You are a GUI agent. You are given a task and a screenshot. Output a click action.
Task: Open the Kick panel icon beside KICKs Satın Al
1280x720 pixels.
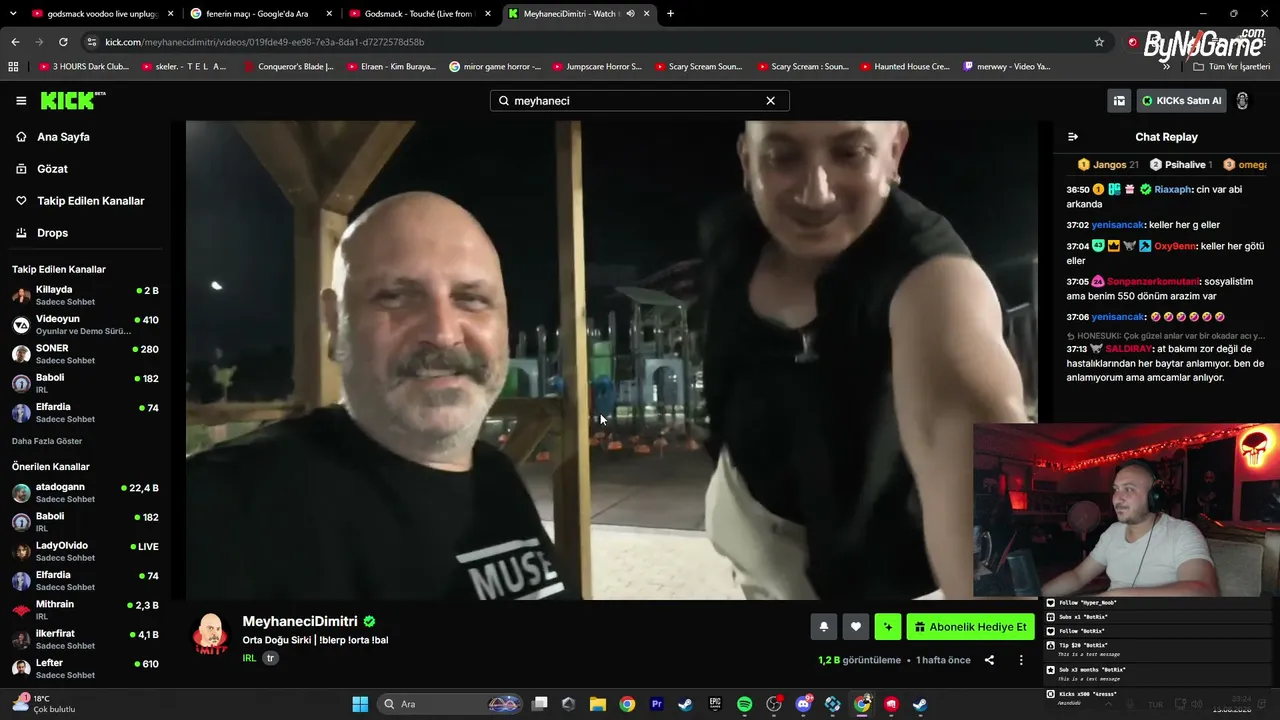coord(1119,101)
